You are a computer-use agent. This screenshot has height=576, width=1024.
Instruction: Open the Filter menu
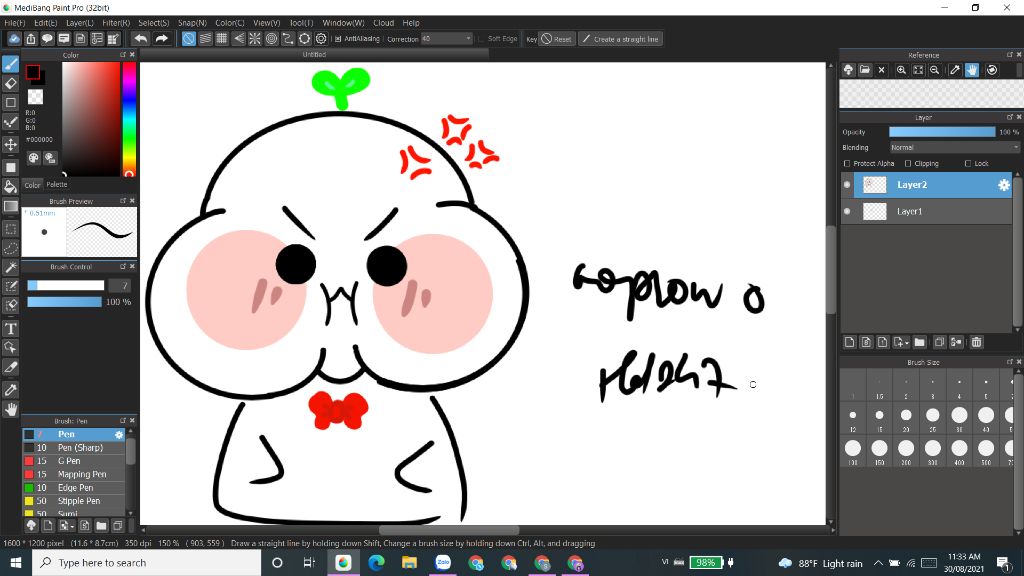pyautogui.click(x=116, y=23)
